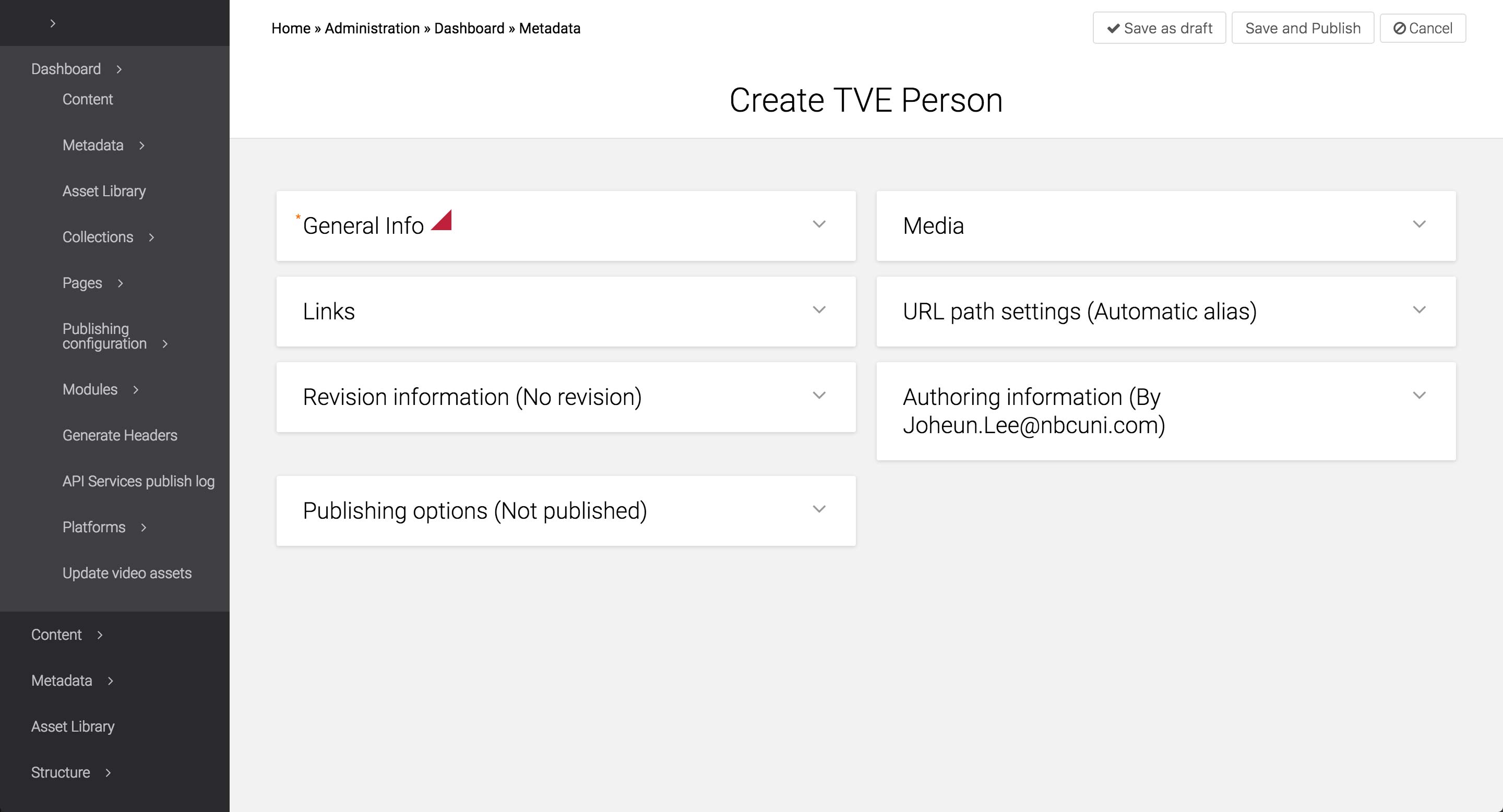Image resolution: width=1503 pixels, height=812 pixels.
Task: Click the red triangle marker beside General Info
Action: [x=443, y=222]
